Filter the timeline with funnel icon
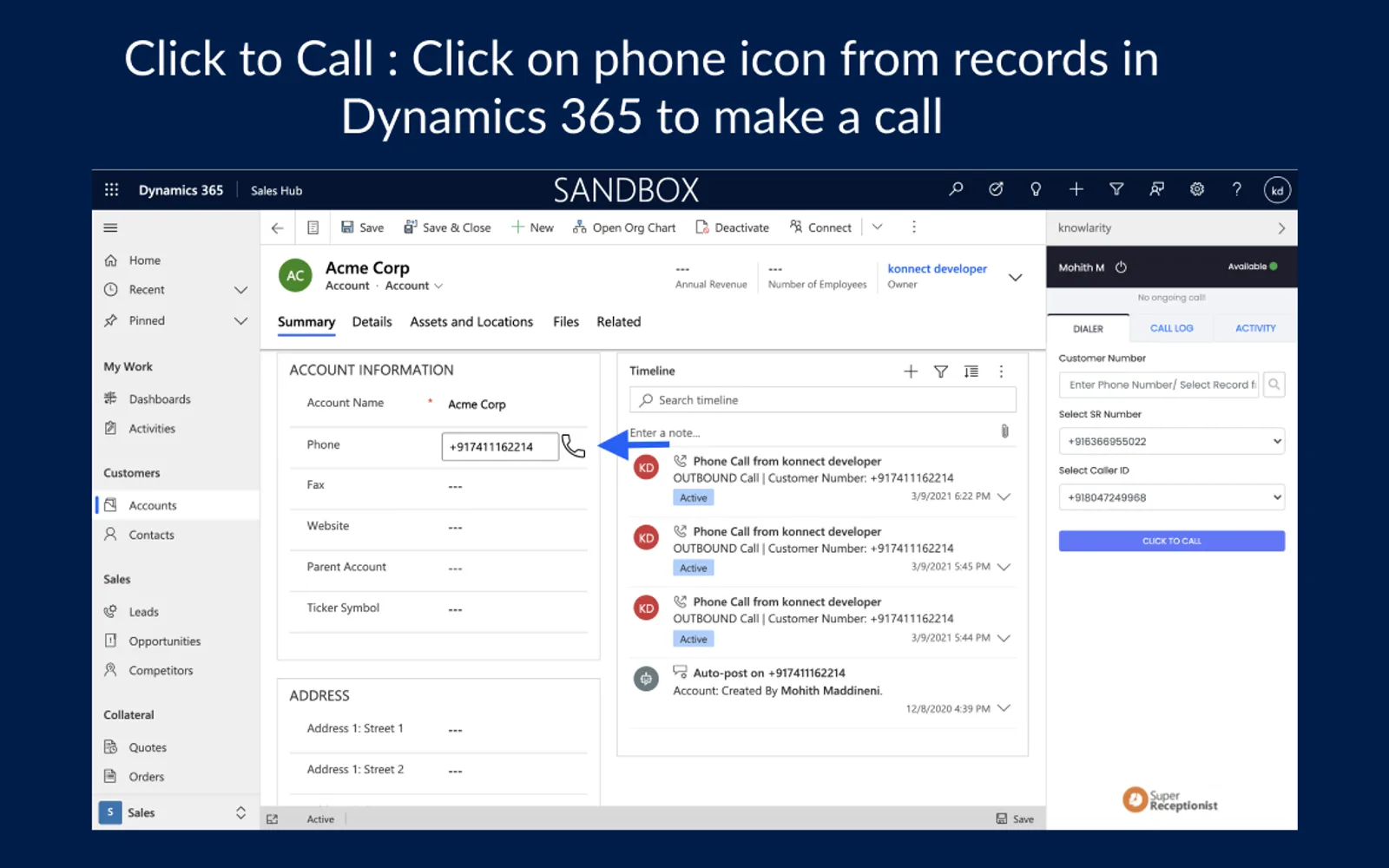This screenshot has height=868, width=1389. (941, 372)
